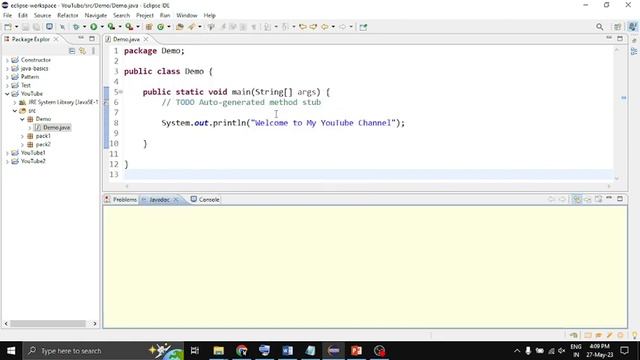Click the editor scrollbar down arrow
The image size is (640, 360).
click(x=617, y=178)
